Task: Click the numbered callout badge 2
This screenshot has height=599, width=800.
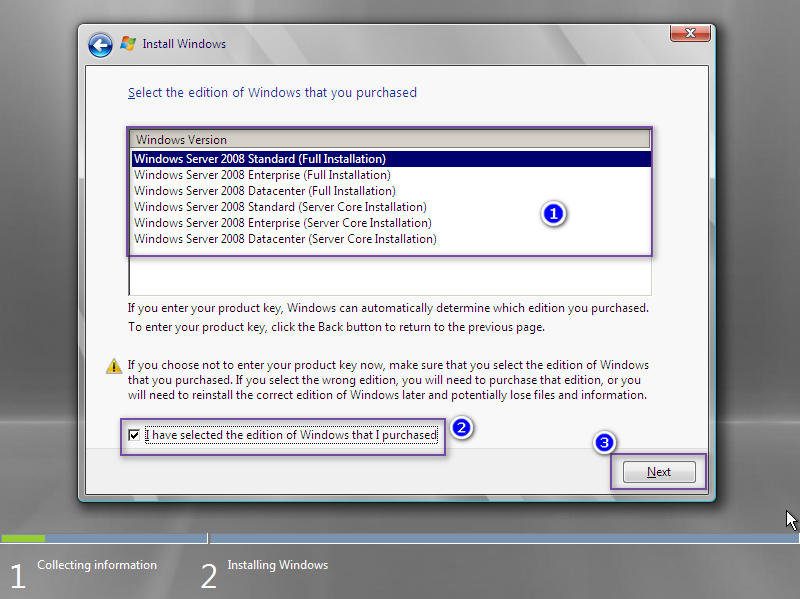Action: (461, 427)
